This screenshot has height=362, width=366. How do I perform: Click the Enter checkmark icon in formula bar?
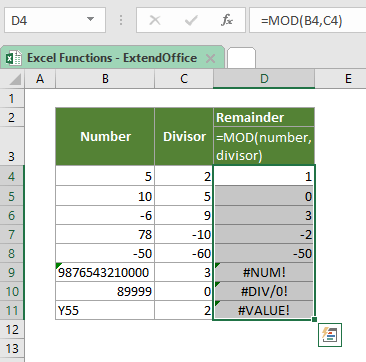tap(191, 21)
